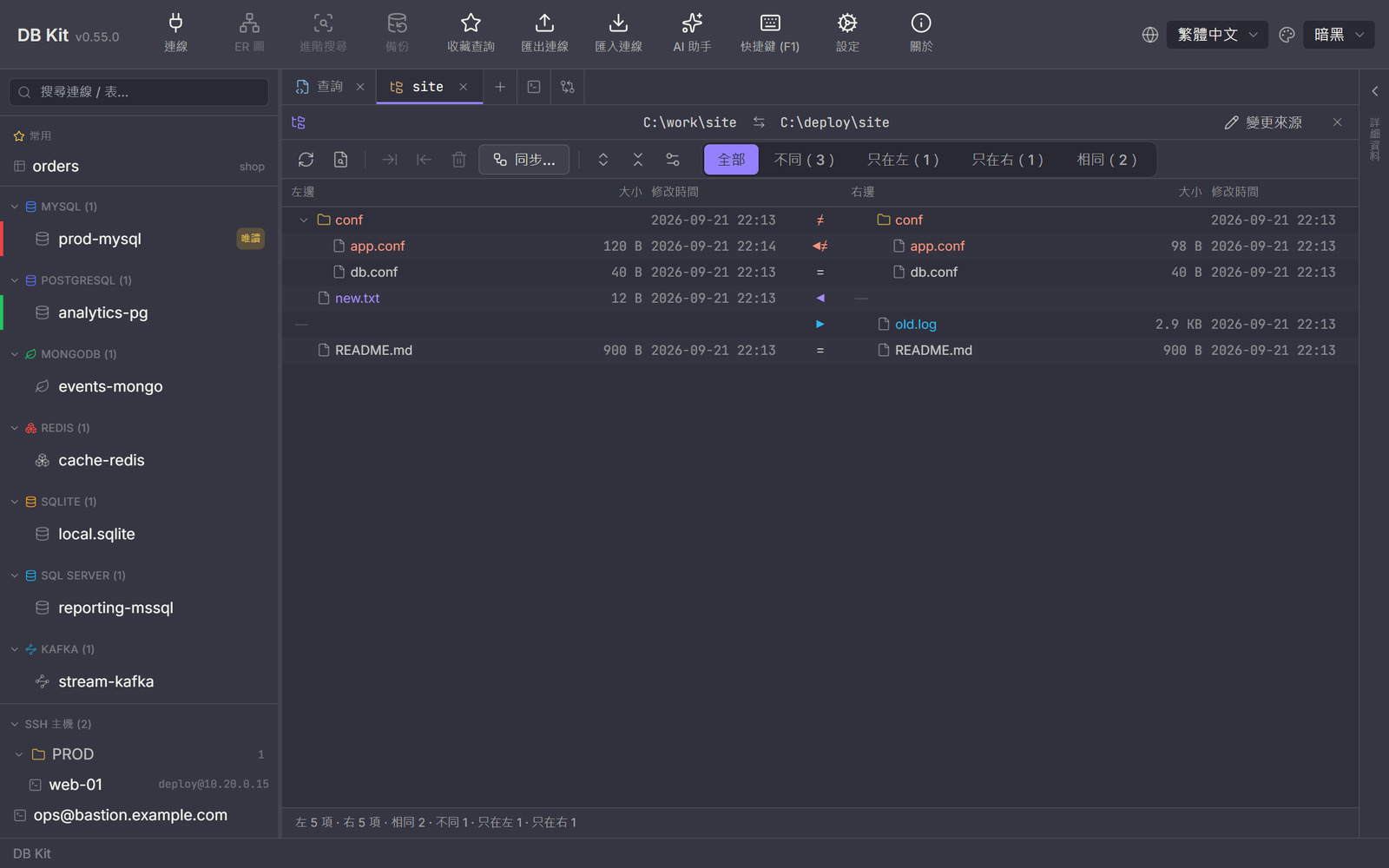The image size is (1389, 868).
Task: Add a new tab with plus
Action: tap(500, 87)
